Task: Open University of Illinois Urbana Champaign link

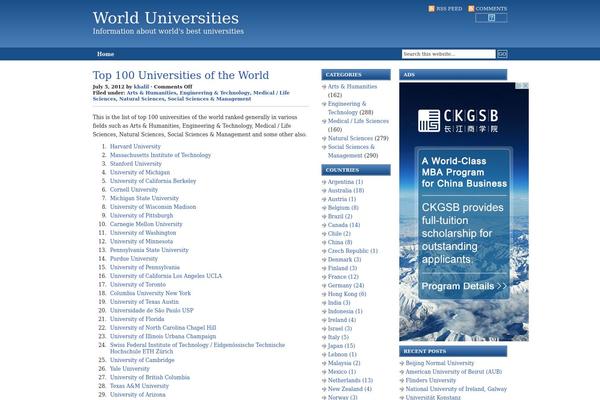Action: tap(163, 336)
